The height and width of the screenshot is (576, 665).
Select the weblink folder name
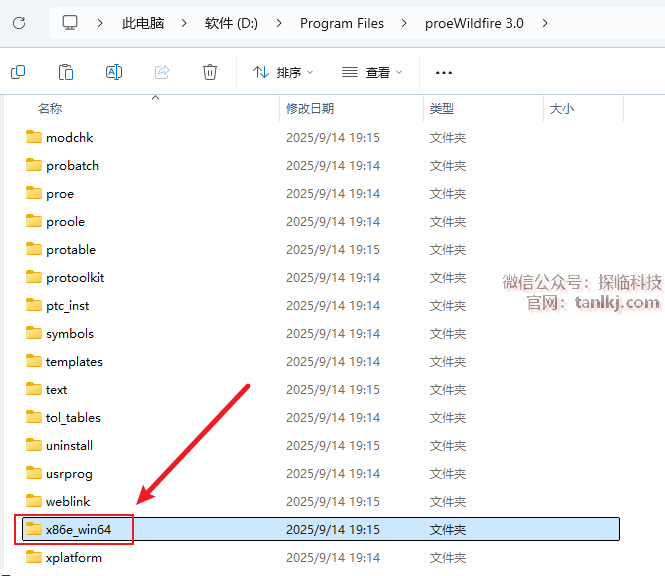pos(68,501)
